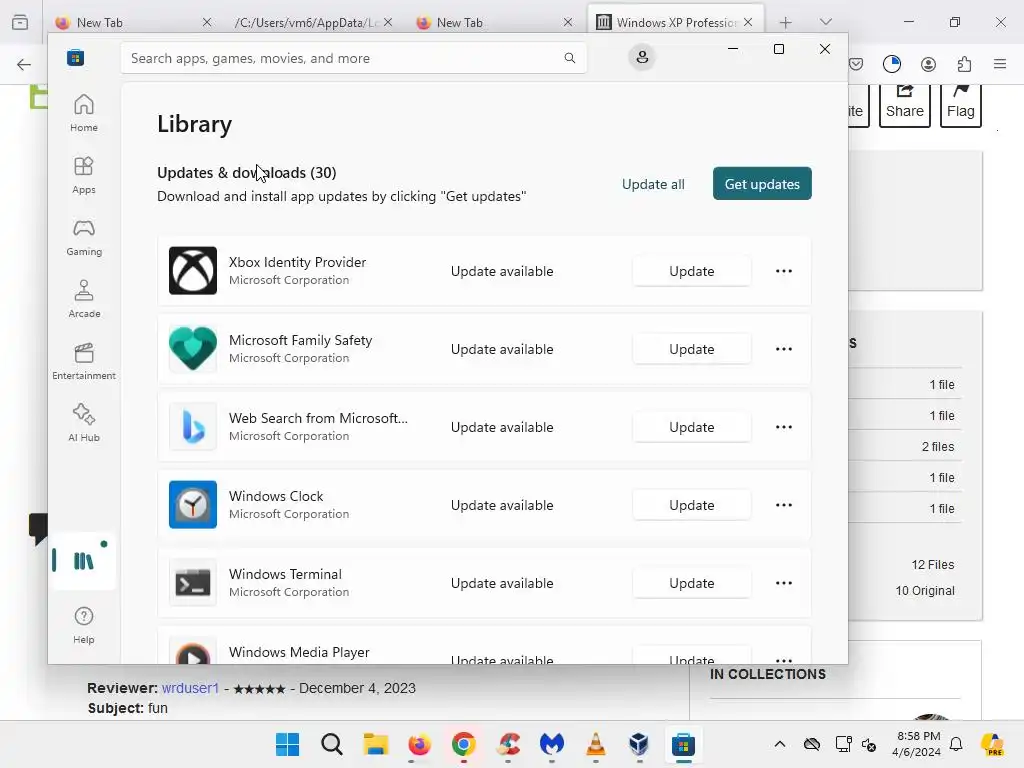The height and width of the screenshot is (768, 1024).
Task: Click the Updates & downloads (30) heading
Action: click(247, 172)
